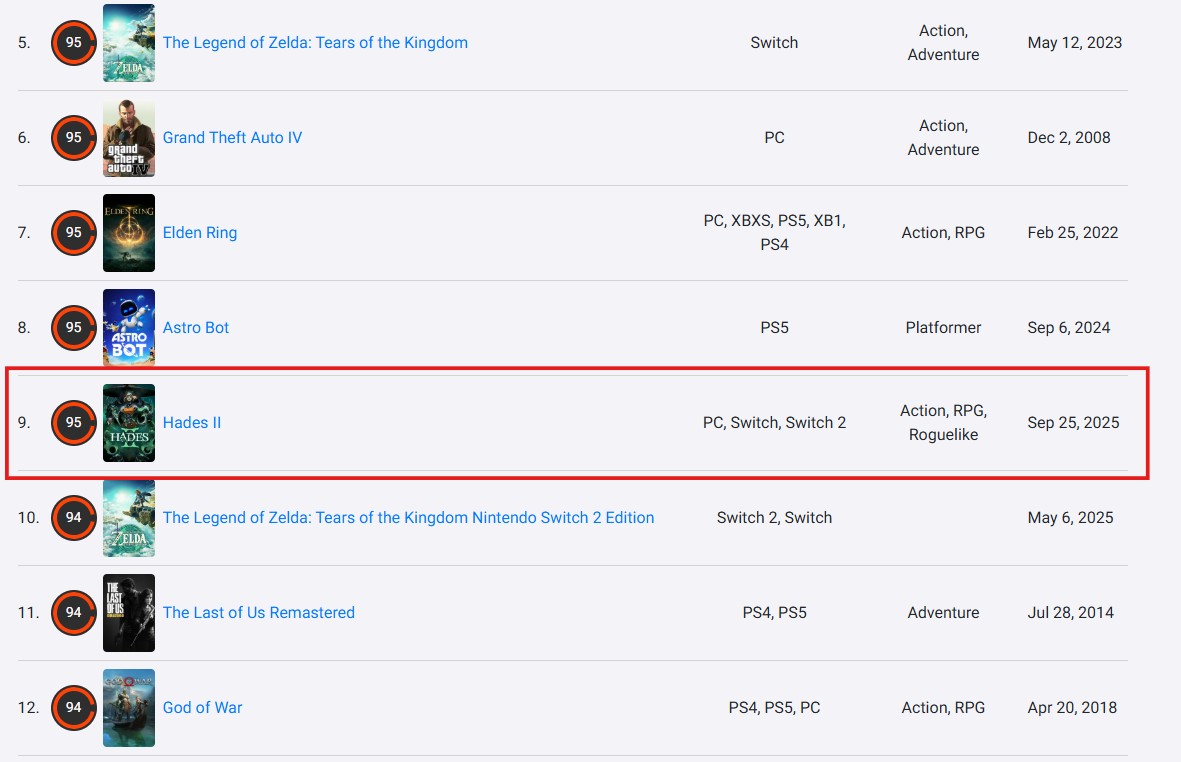Image resolution: width=1181 pixels, height=762 pixels.
Task: Click the Zelda Tears of the Kingdom cover art
Action: click(x=128, y=43)
